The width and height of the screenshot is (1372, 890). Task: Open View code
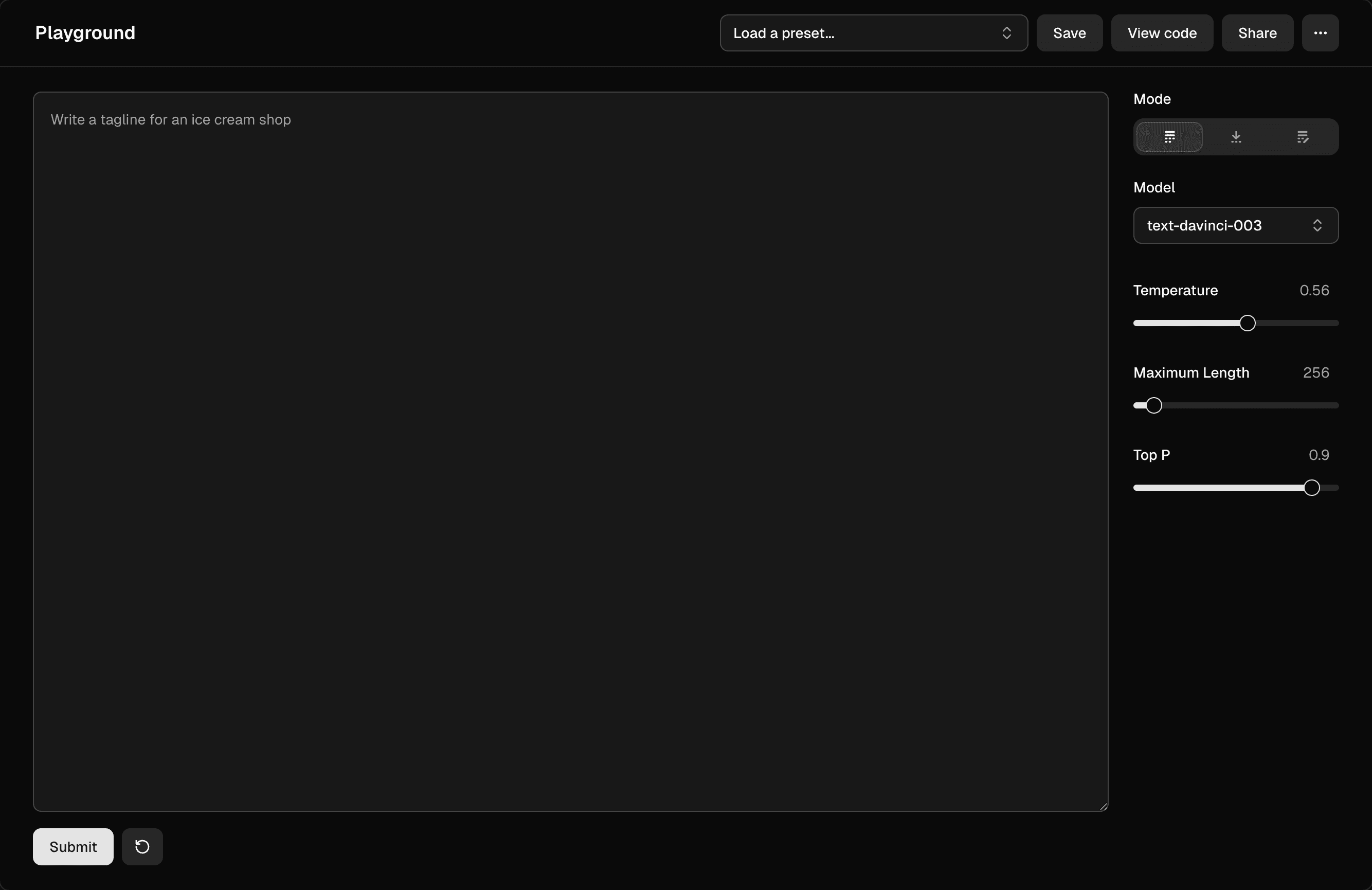click(x=1162, y=33)
